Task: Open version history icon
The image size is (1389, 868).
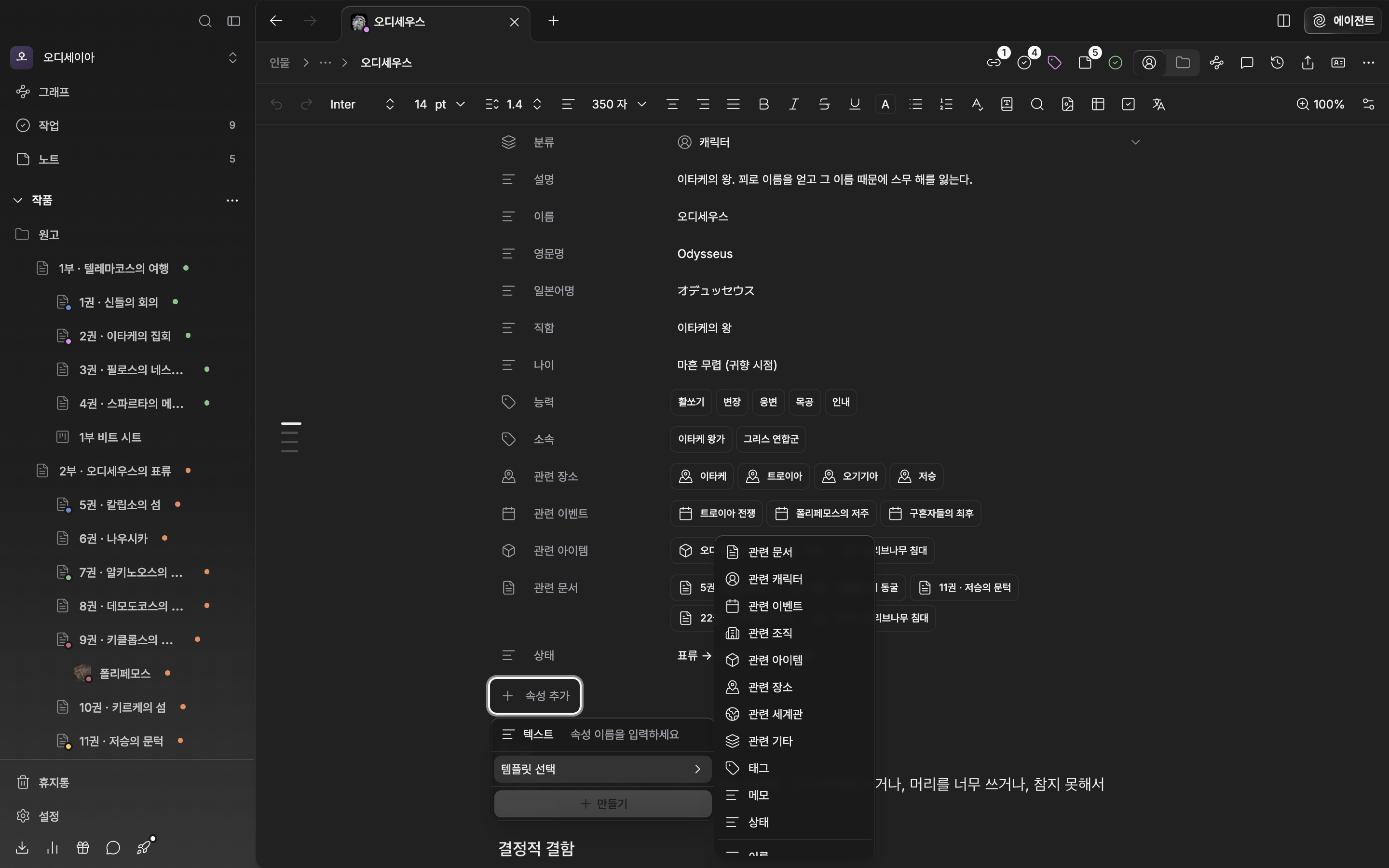Action: pos(1277,63)
